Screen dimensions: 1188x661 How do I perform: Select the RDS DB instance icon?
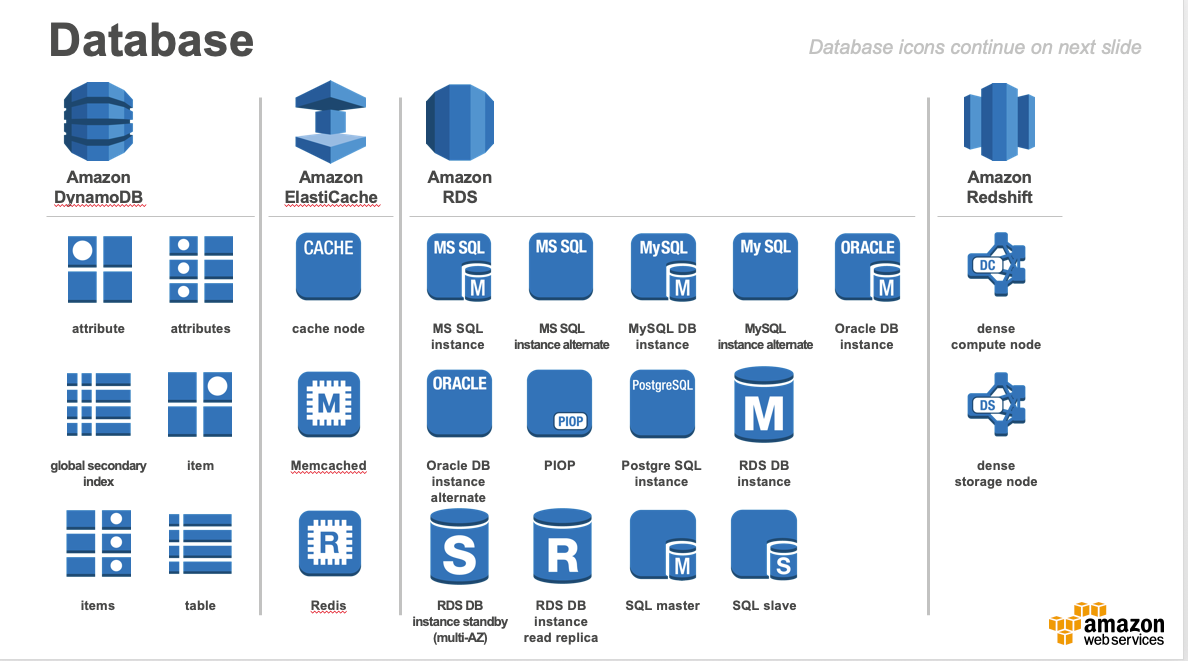click(x=764, y=404)
